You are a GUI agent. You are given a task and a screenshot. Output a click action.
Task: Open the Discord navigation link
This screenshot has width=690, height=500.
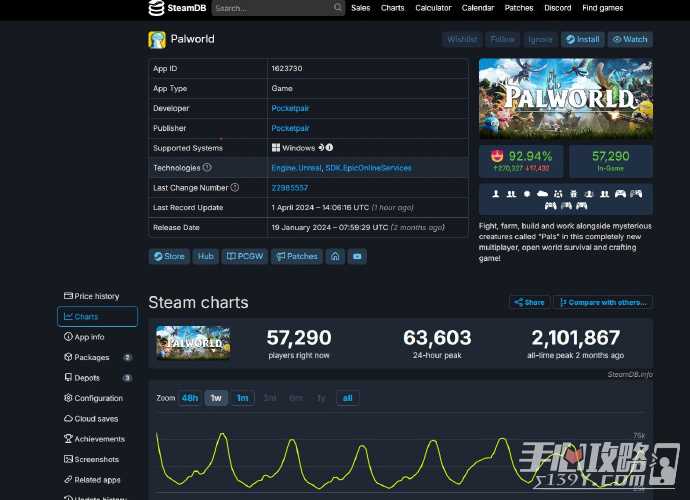(558, 8)
